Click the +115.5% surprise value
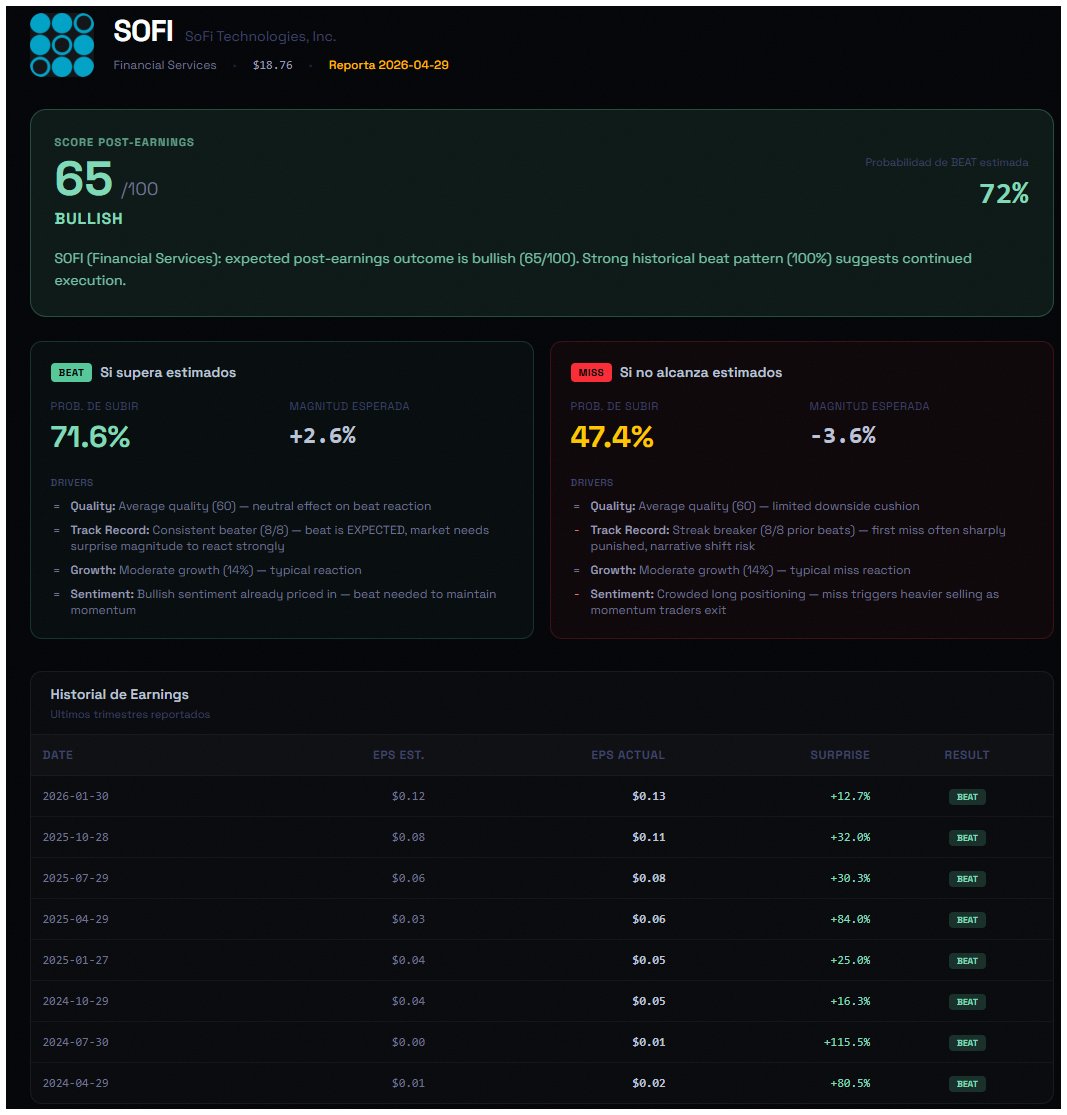Image resolution: width=1067 pixels, height=1115 pixels. (846, 1042)
